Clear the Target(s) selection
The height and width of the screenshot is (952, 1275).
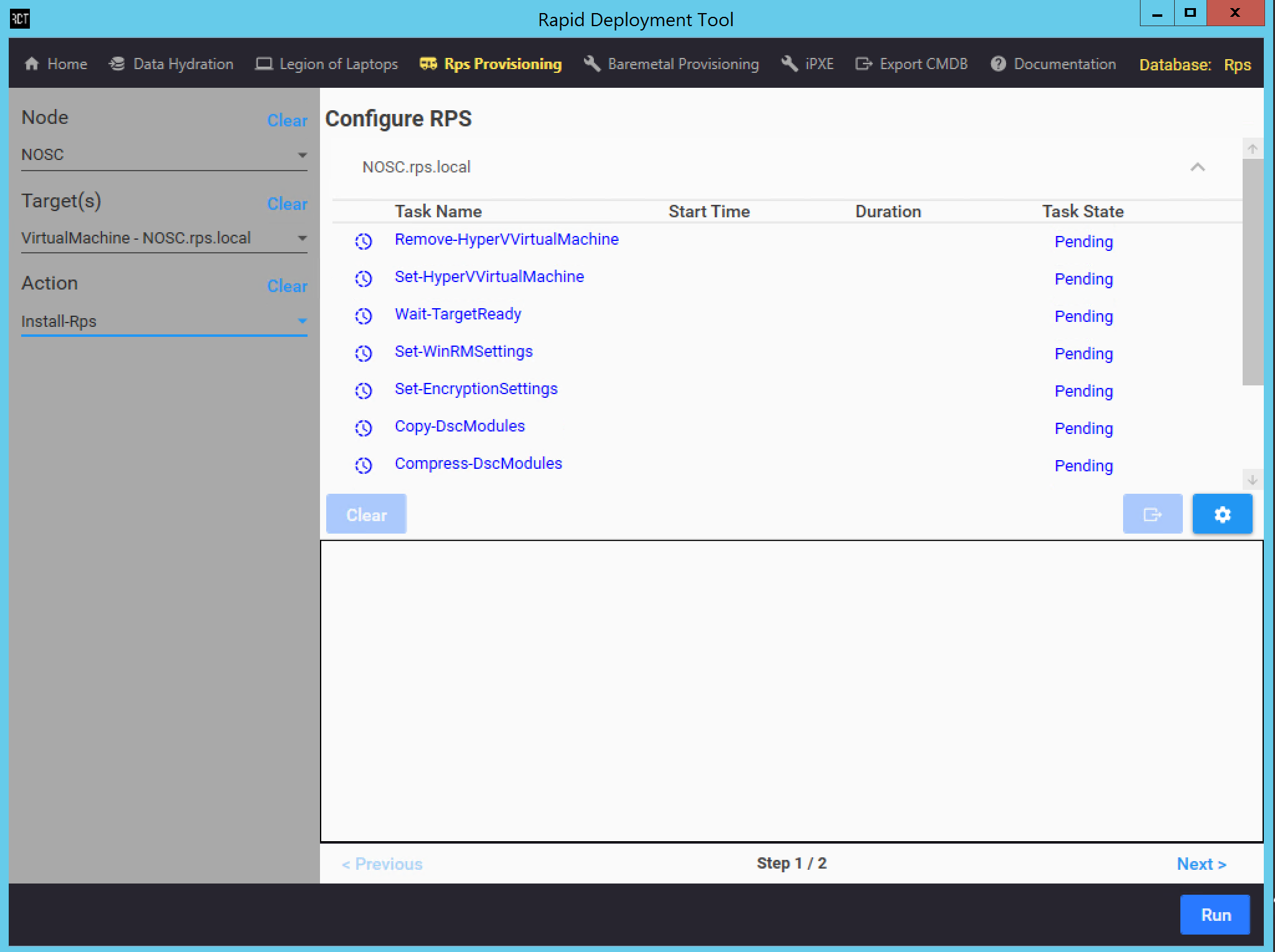287,204
